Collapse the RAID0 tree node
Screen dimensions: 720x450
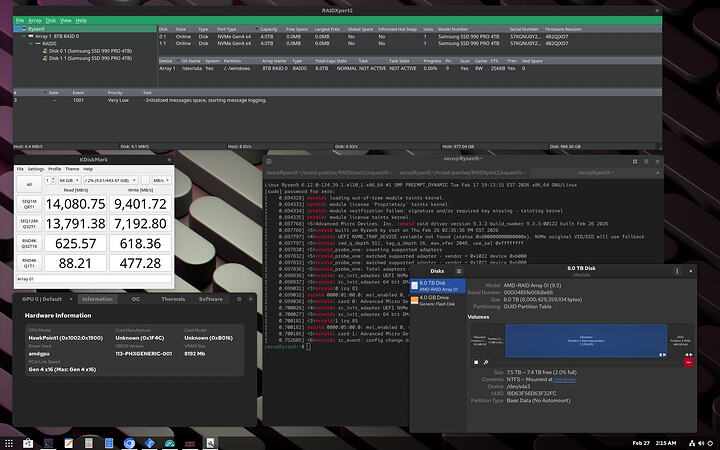tap(31, 43)
